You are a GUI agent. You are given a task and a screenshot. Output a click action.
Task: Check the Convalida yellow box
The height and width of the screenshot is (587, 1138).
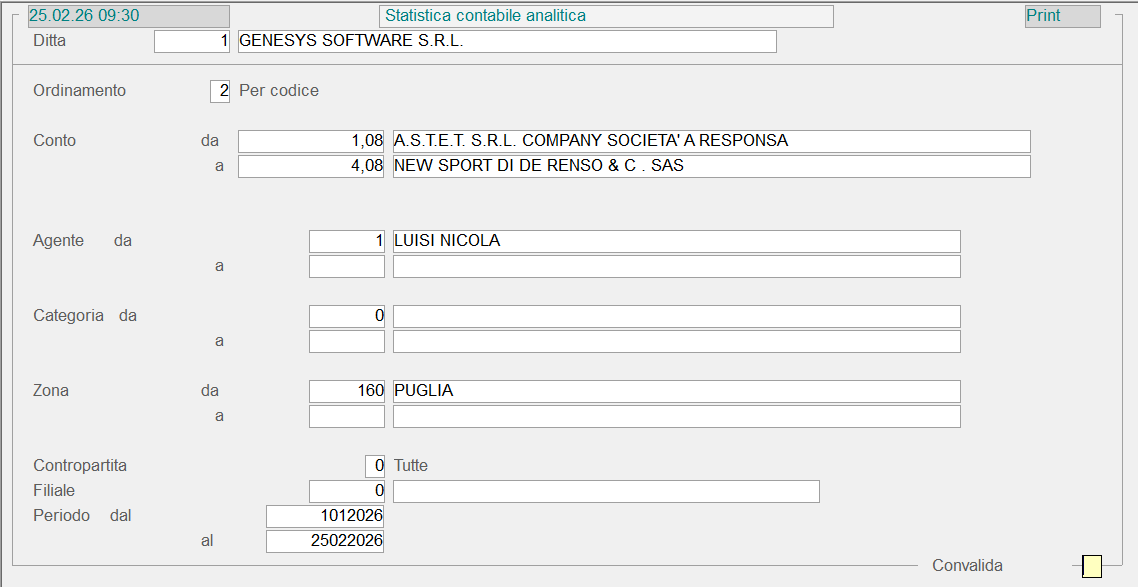pyautogui.click(x=1092, y=566)
